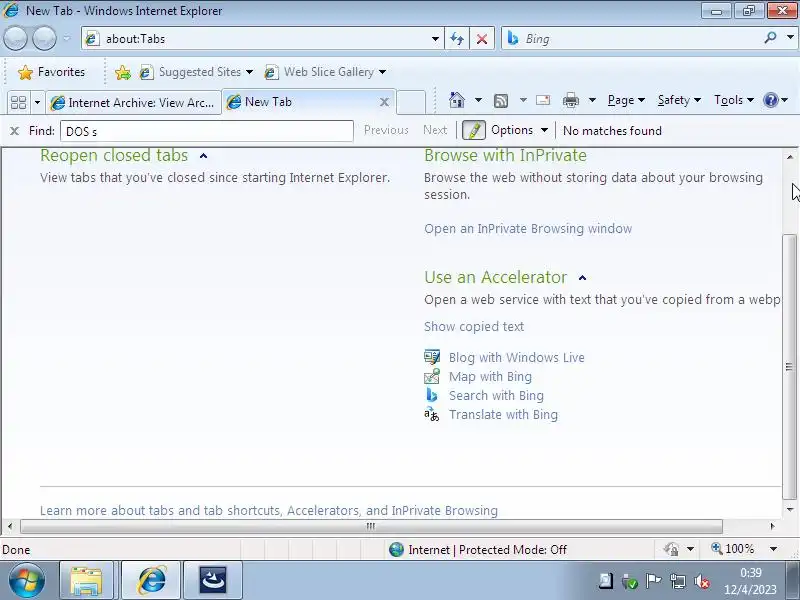Click the network tray icon
The height and width of the screenshot is (600, 800).
[678, 581]
